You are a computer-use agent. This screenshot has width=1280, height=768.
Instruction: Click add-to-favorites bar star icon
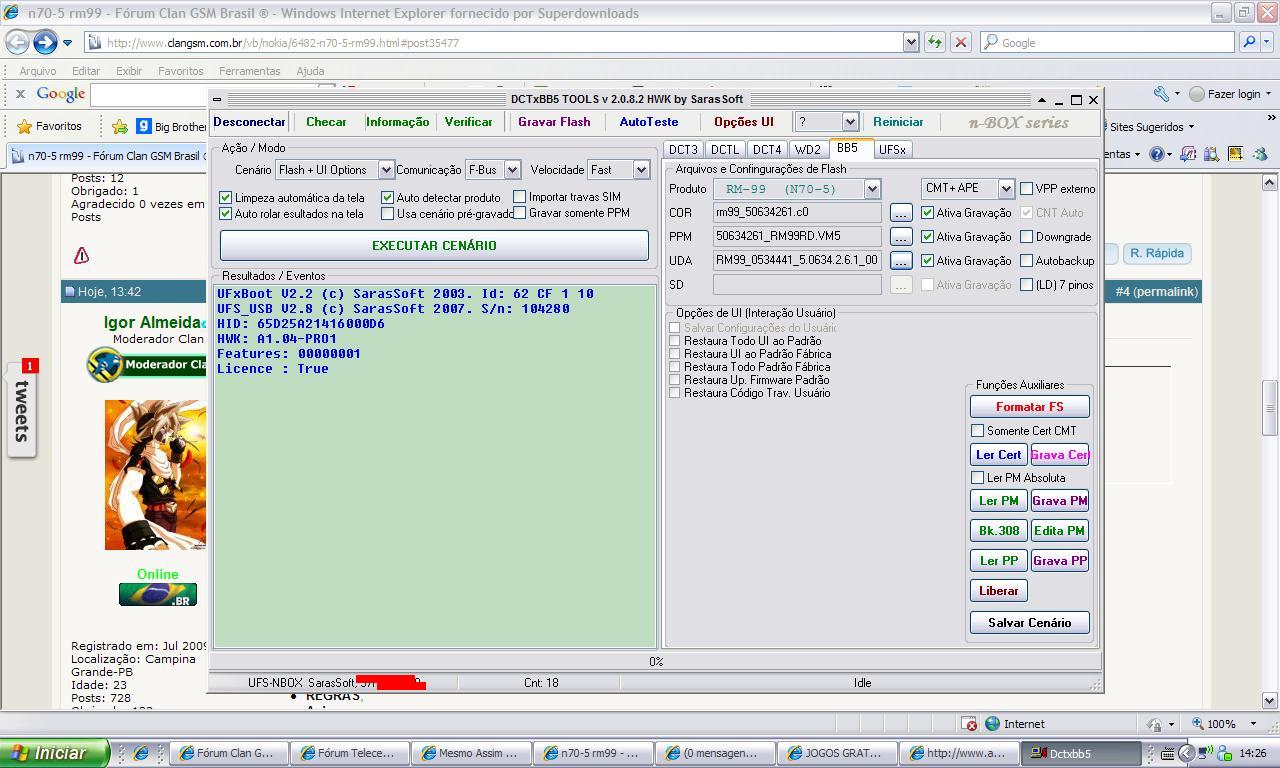coord(120,126)
